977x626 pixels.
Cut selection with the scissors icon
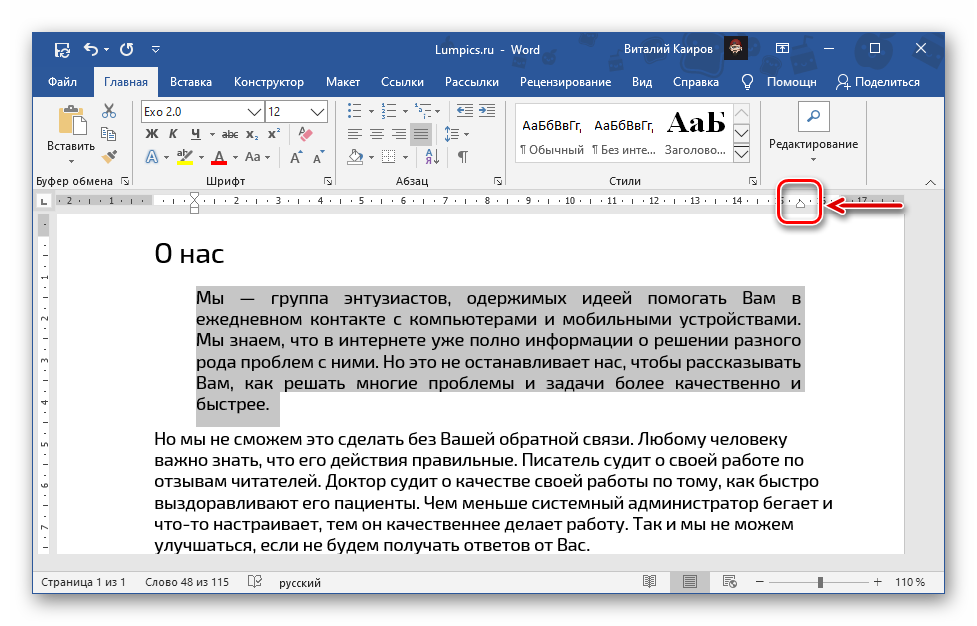pyautogui.click(x=110, y=111)
